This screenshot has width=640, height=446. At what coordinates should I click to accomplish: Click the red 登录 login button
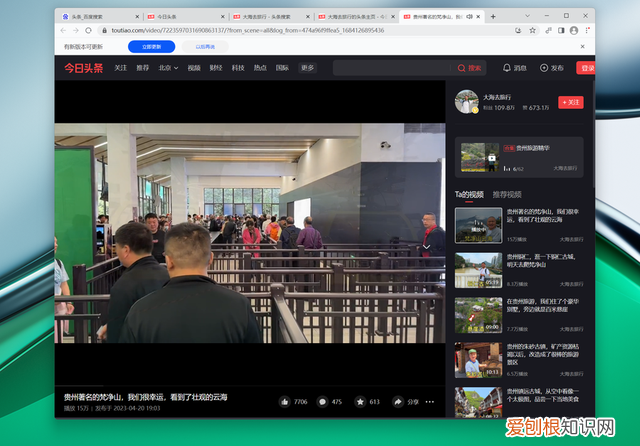[x=586, y=68]
